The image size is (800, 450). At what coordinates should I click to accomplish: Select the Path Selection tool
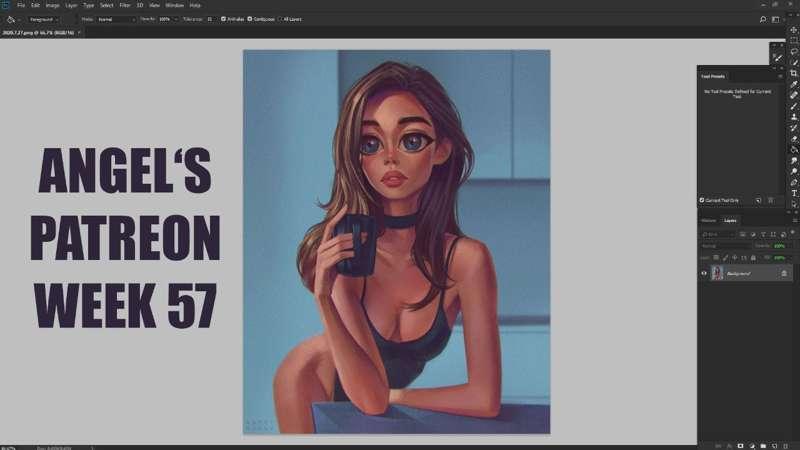pos(794,204)
